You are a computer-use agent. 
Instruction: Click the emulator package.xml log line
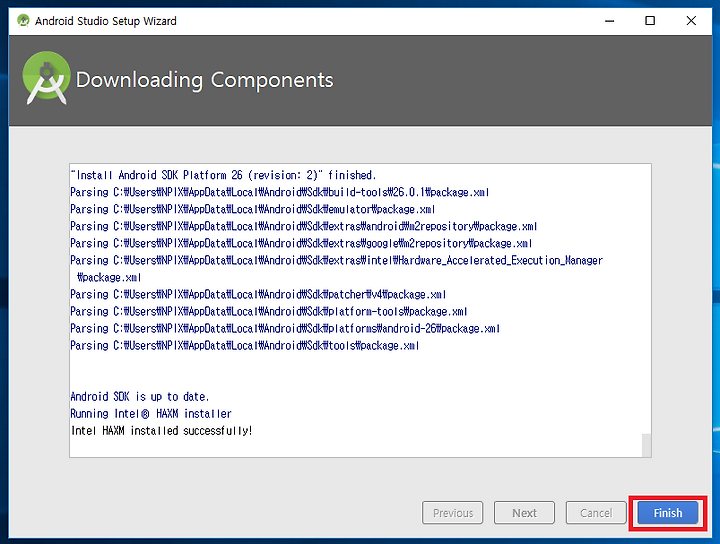tap(253, 209)
